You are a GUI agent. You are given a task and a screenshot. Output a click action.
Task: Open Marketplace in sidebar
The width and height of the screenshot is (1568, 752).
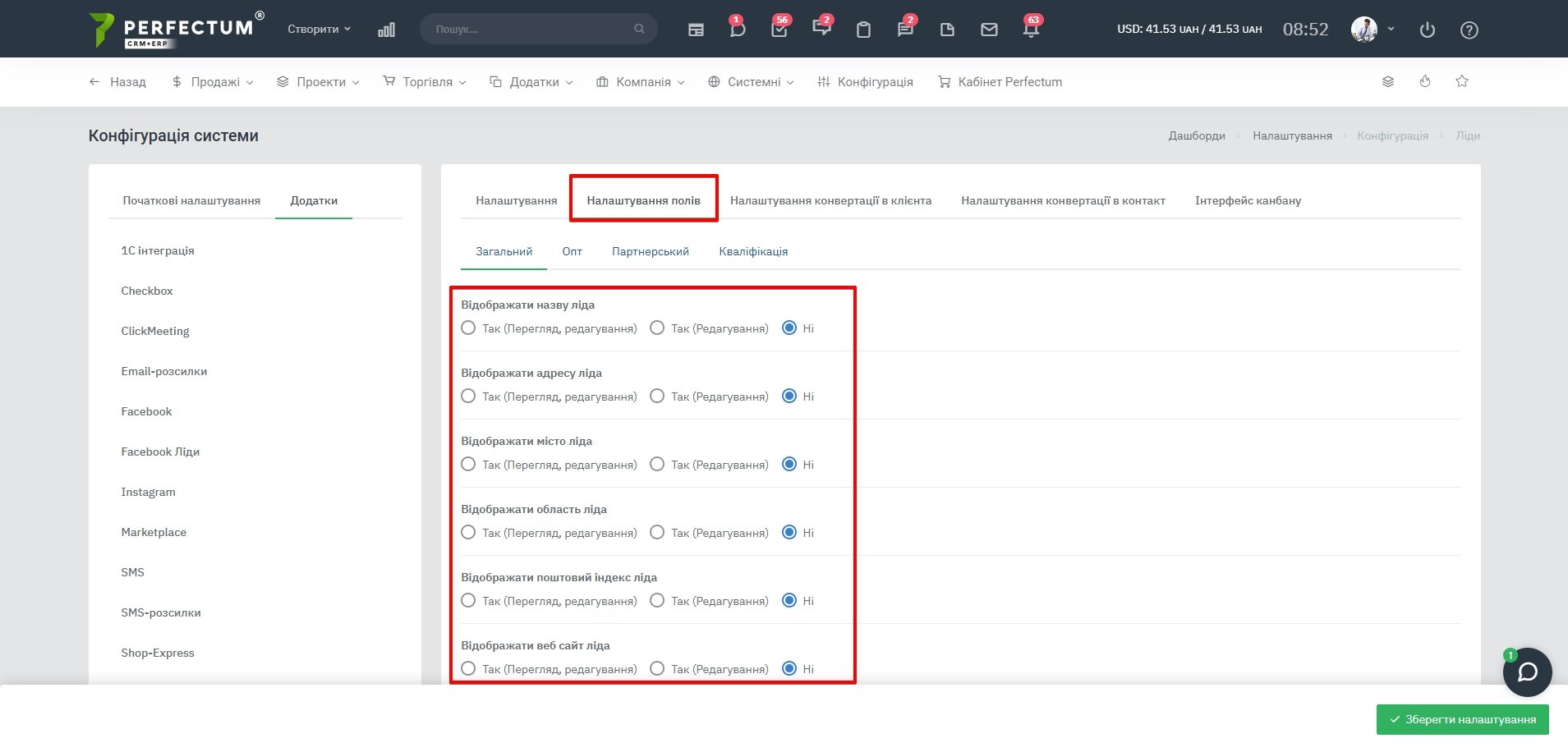[154, 532]
